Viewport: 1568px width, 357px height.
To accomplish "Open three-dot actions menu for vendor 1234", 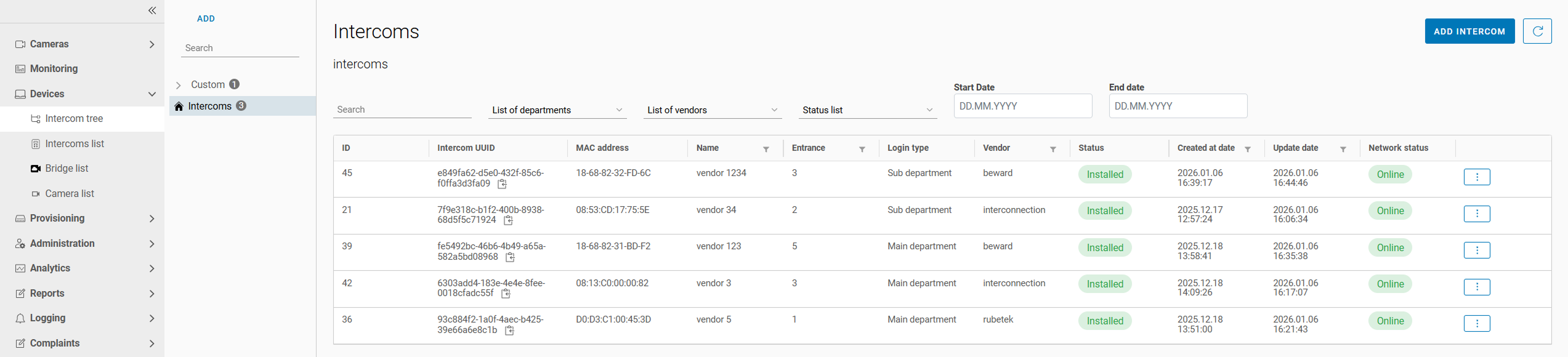I will [x=1476, y=177].
